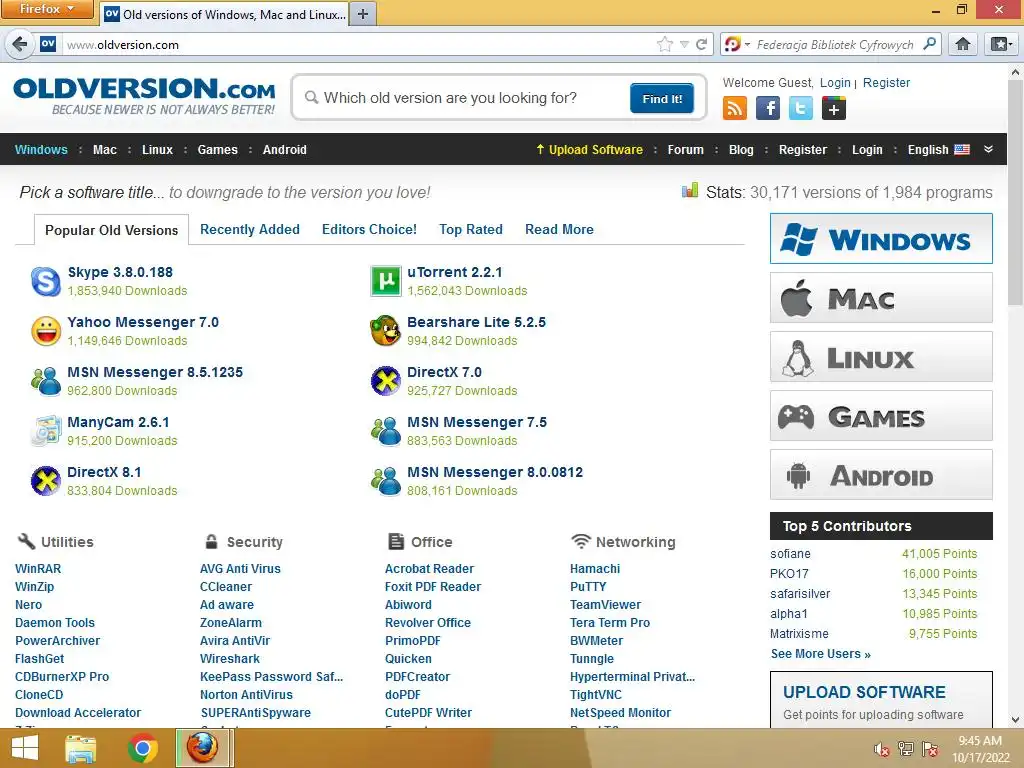The width and height of the screenshot is (1024, 768).
Task: Click the Register link beside Login at top
Action: tap(886, 83)
